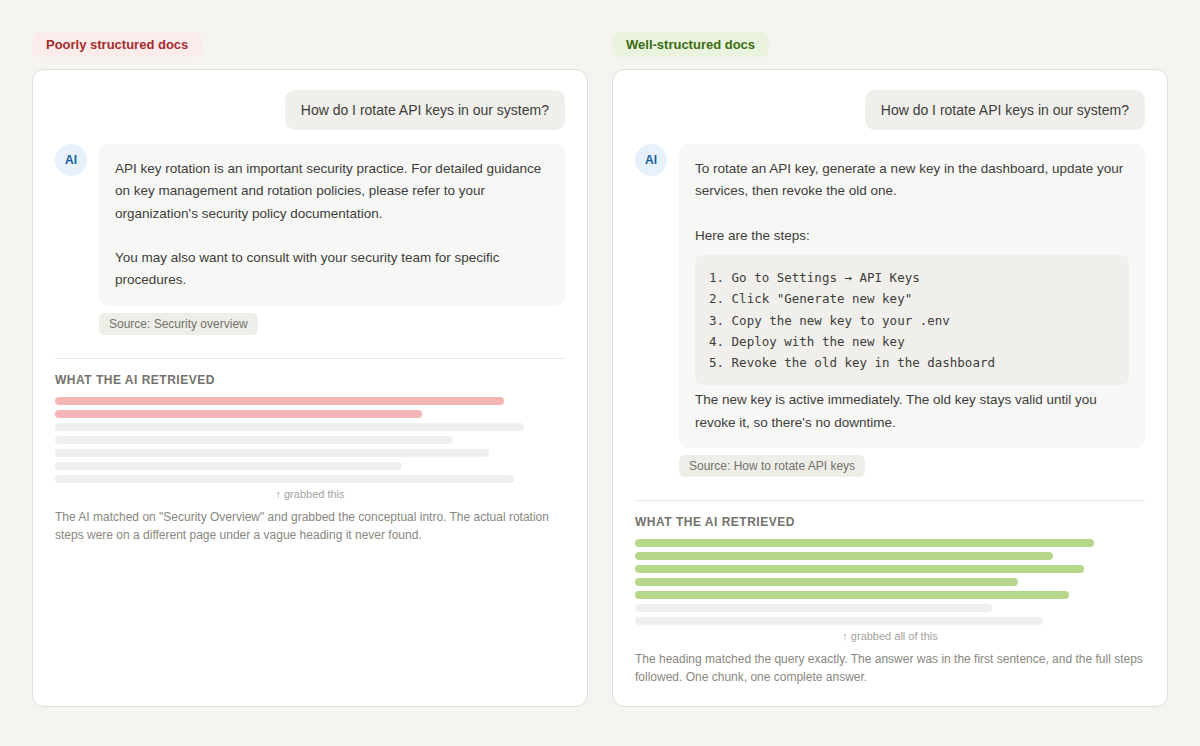The image size is (1200, 746).
Task: Toggle the top green retrieval bar
Action: coord(864,542)
